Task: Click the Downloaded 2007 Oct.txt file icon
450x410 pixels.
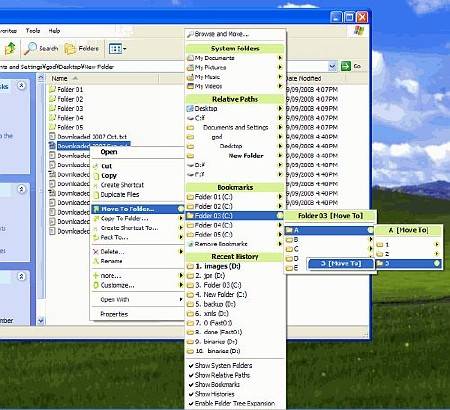Action: pyautogui.click(x=52, y=136)
